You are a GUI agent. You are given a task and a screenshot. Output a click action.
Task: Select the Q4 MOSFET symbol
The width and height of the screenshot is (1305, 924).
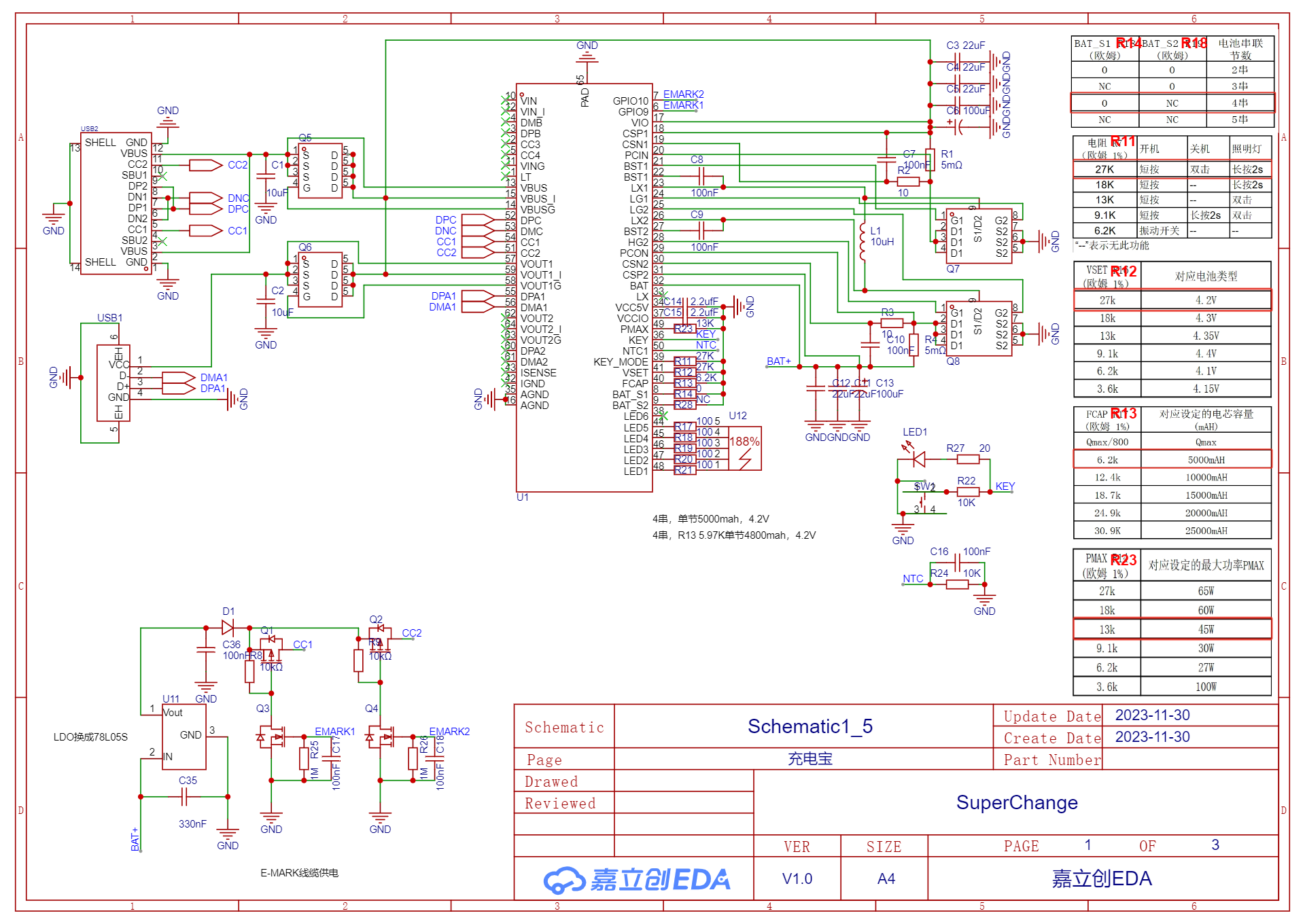click(x=379, y=737)
